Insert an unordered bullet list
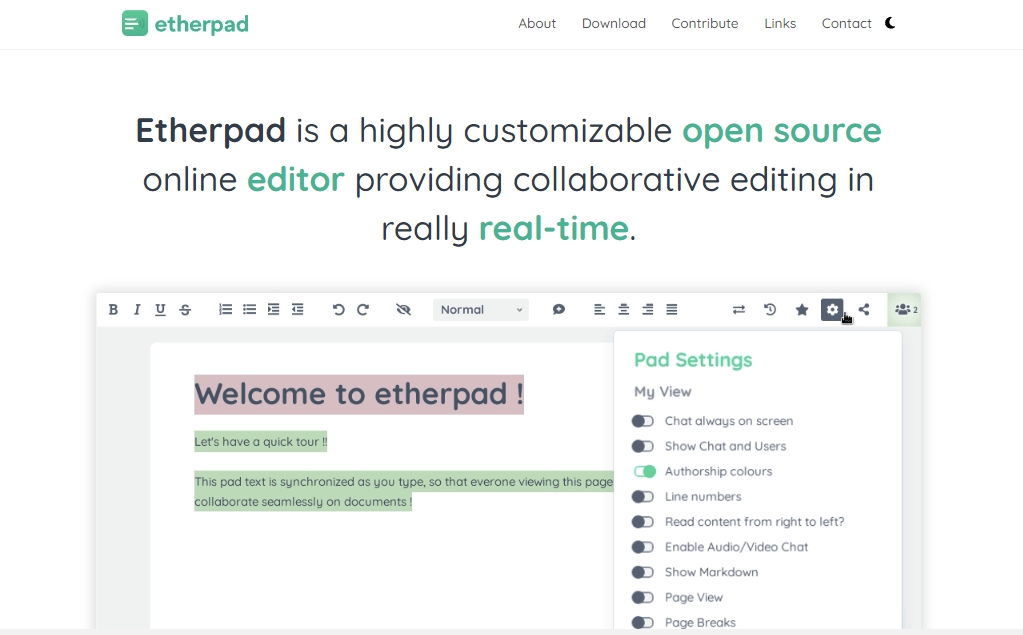The height and width of the screenshot is (635, 1023). coord(249,309)
